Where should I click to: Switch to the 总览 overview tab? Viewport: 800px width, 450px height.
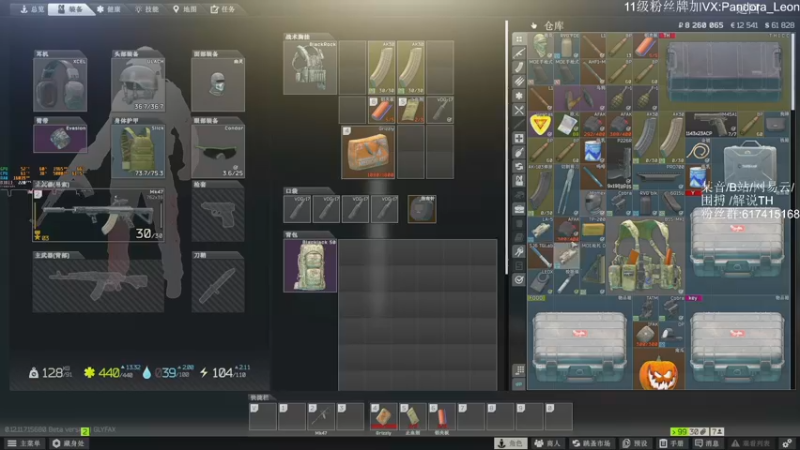32,9
